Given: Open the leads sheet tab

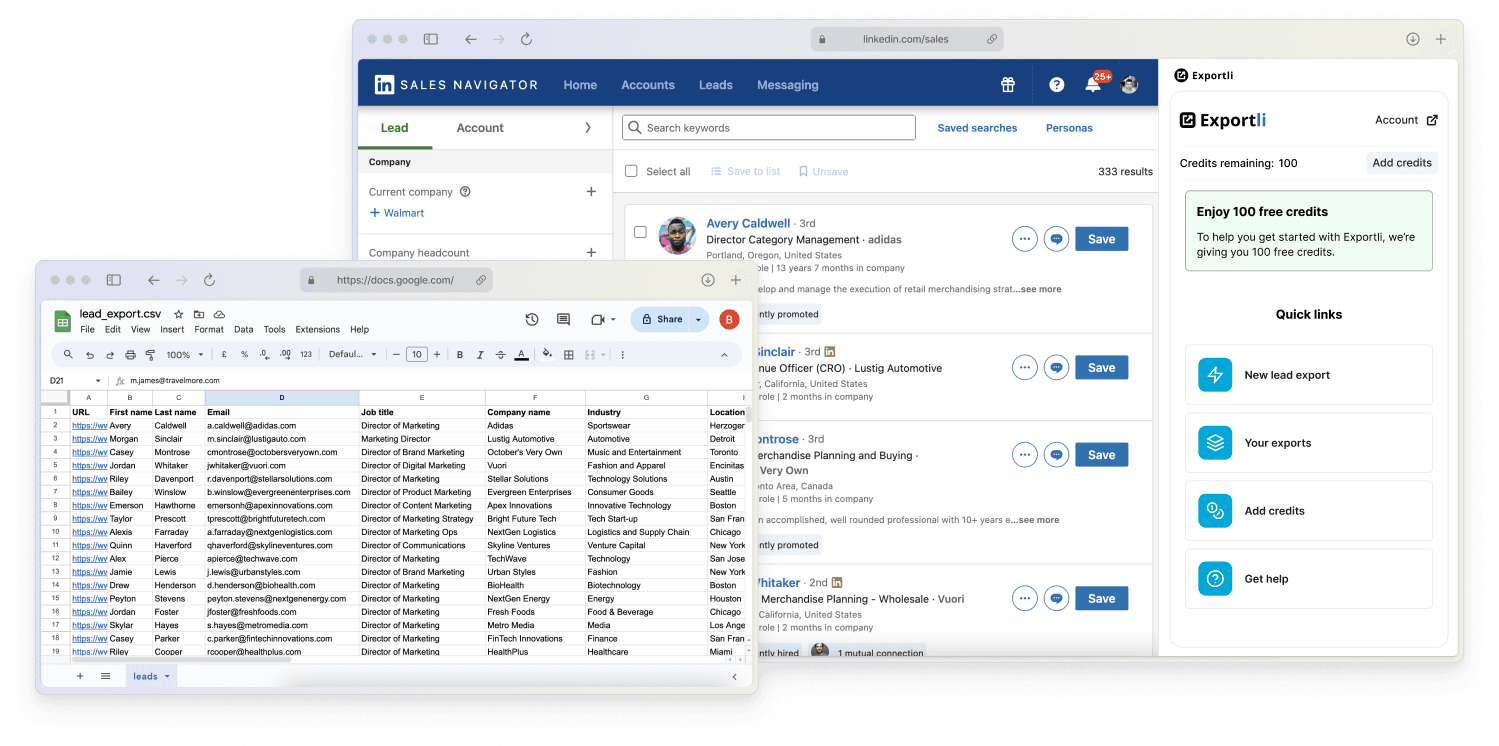Looking at the screenshot, I should (151, 677).
